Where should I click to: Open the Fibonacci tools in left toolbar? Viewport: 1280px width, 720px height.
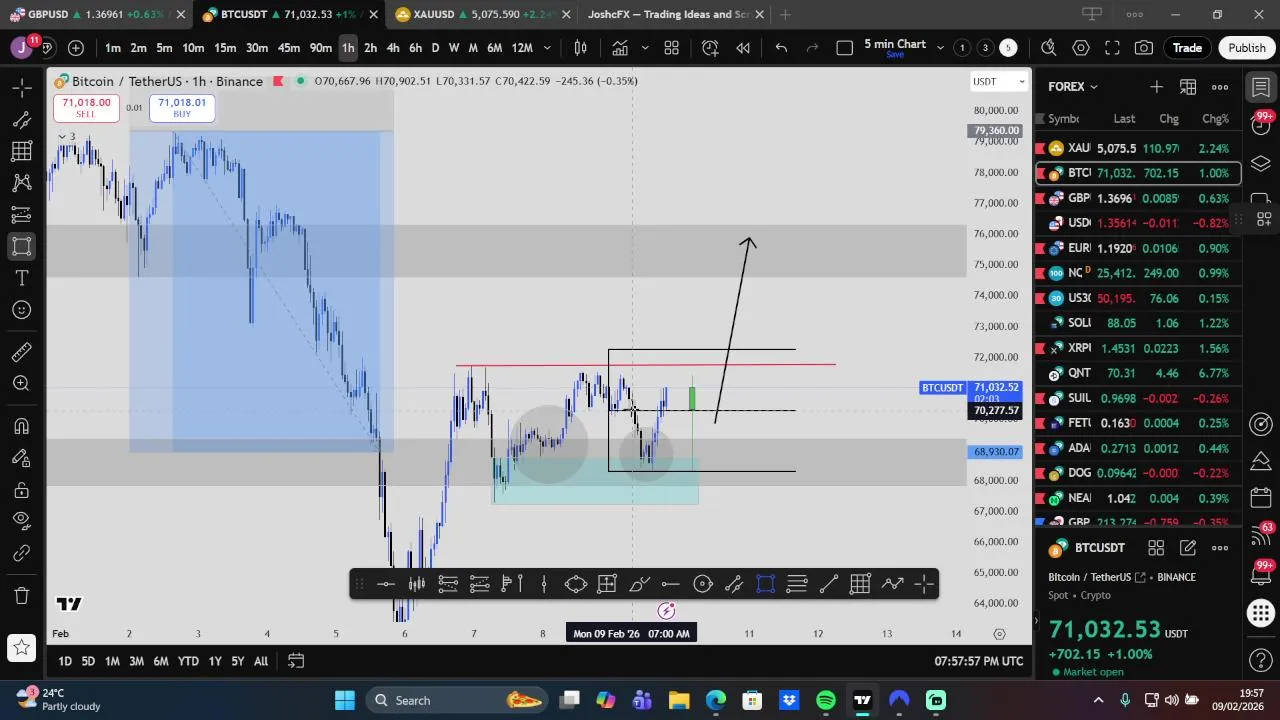[x=21, y=151]
